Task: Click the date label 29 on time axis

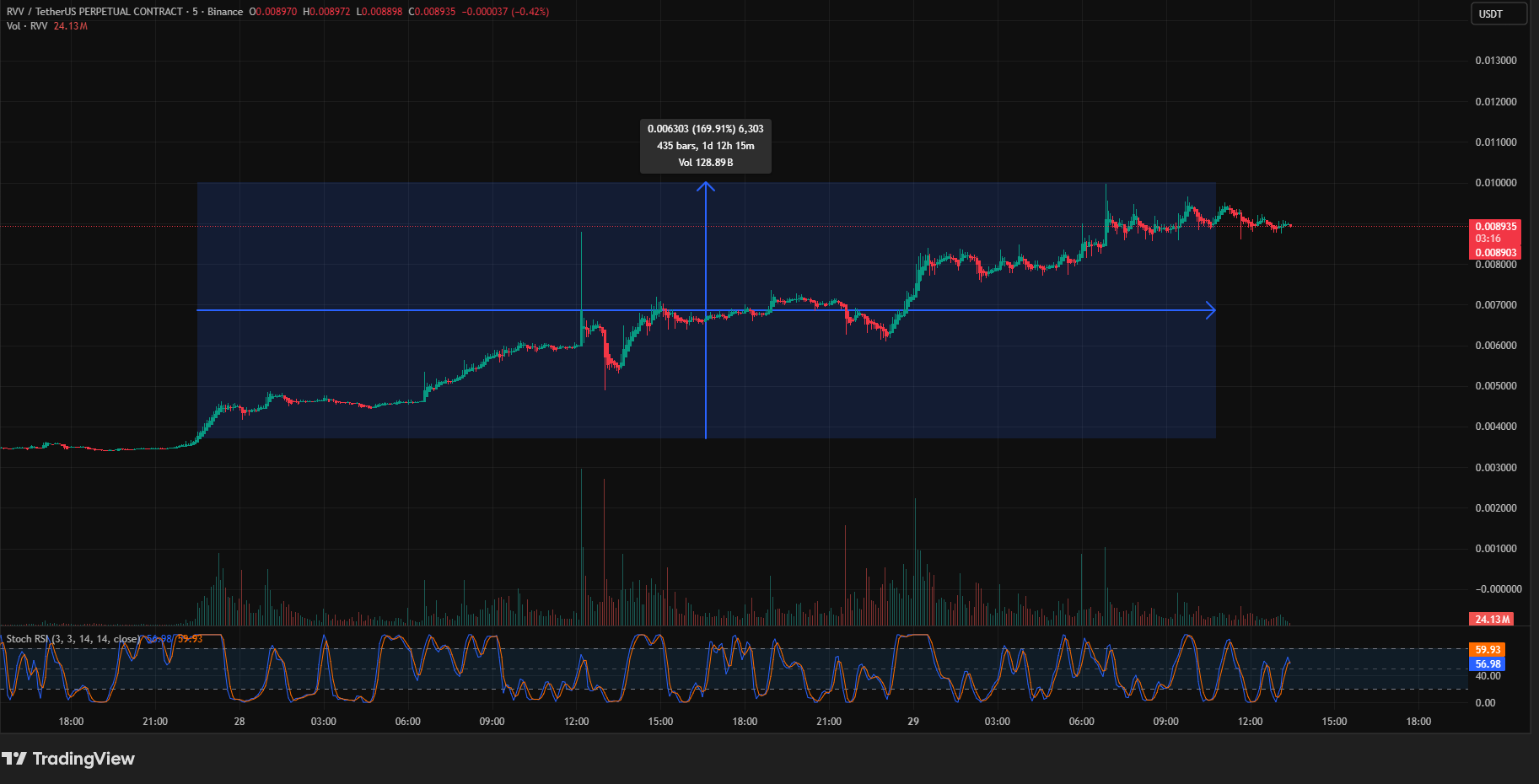Action: pyautogui.click(x=912, y=722)
